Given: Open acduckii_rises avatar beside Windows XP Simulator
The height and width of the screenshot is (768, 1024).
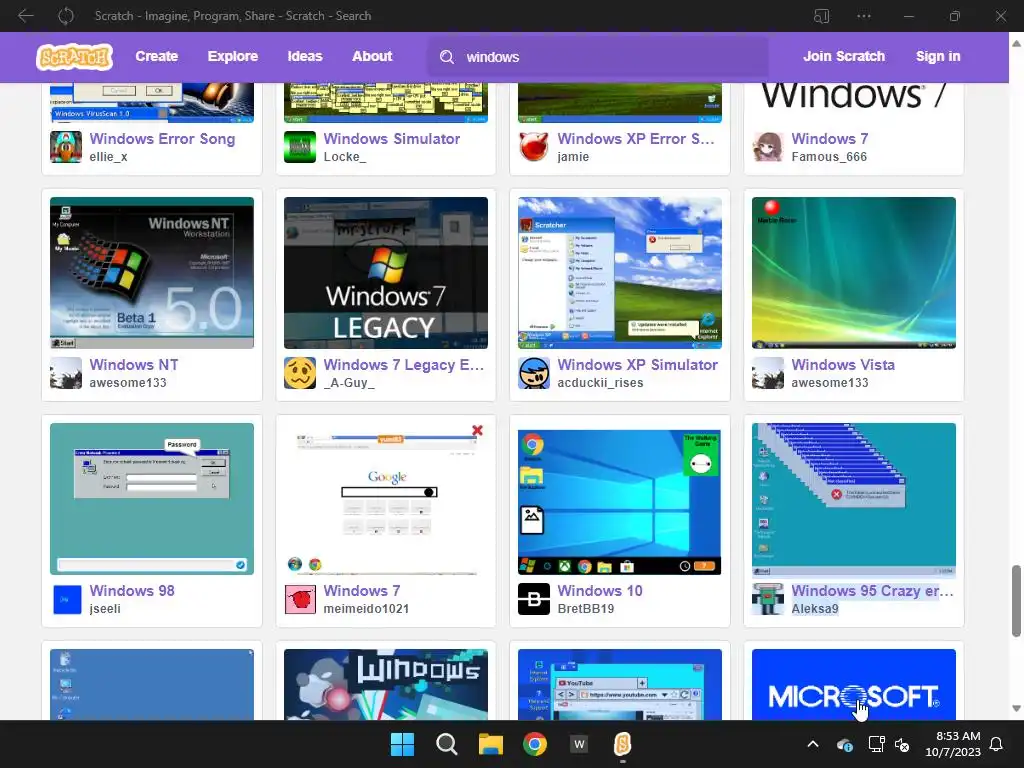Looking at the screenshot, I should tap(534, 373).
